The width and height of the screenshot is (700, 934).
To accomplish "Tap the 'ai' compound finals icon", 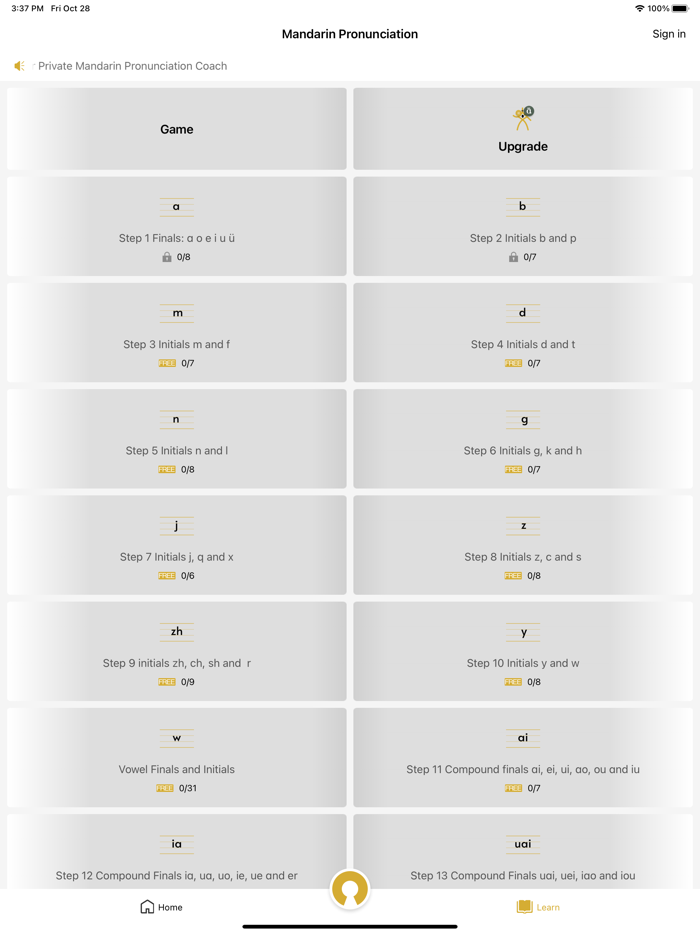I will point(523,737).
